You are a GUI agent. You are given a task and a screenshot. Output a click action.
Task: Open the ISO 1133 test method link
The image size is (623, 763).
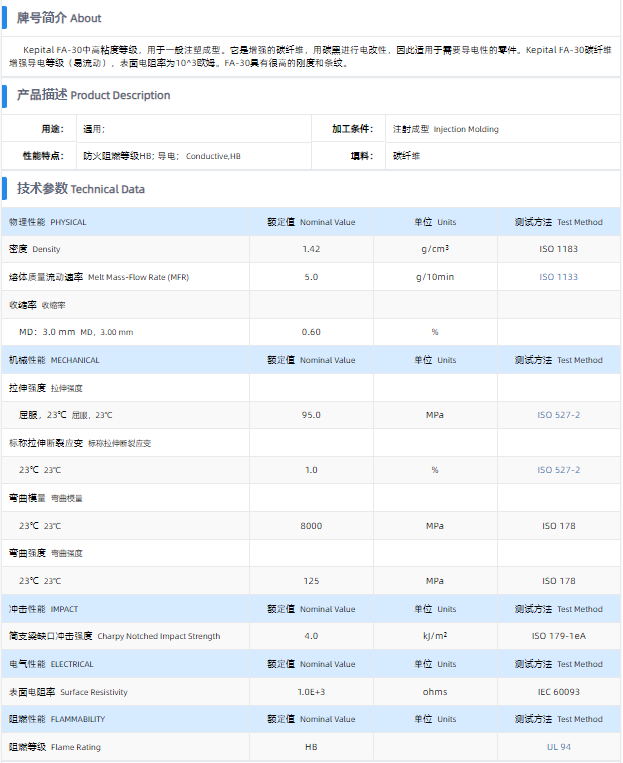coord(559,277)
